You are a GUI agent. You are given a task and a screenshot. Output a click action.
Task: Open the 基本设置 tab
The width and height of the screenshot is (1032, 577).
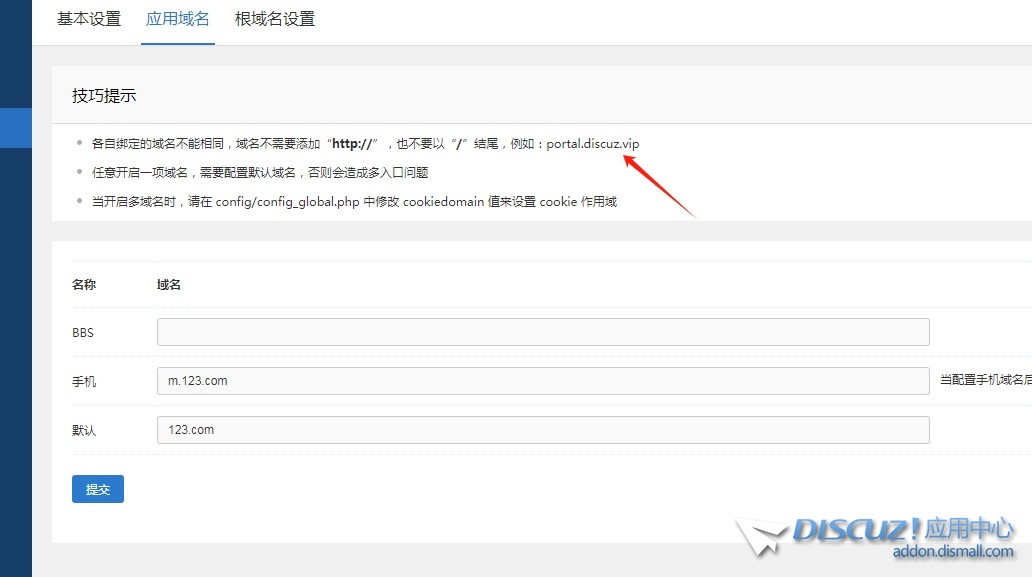89,19
